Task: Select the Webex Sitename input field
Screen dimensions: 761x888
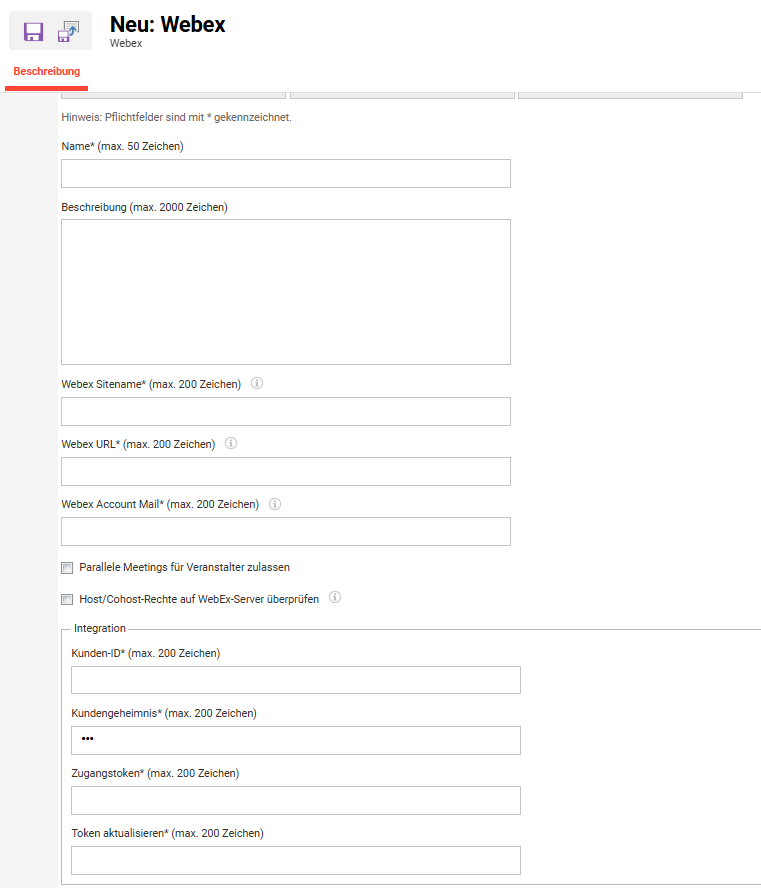Action: tap(286, 411)
